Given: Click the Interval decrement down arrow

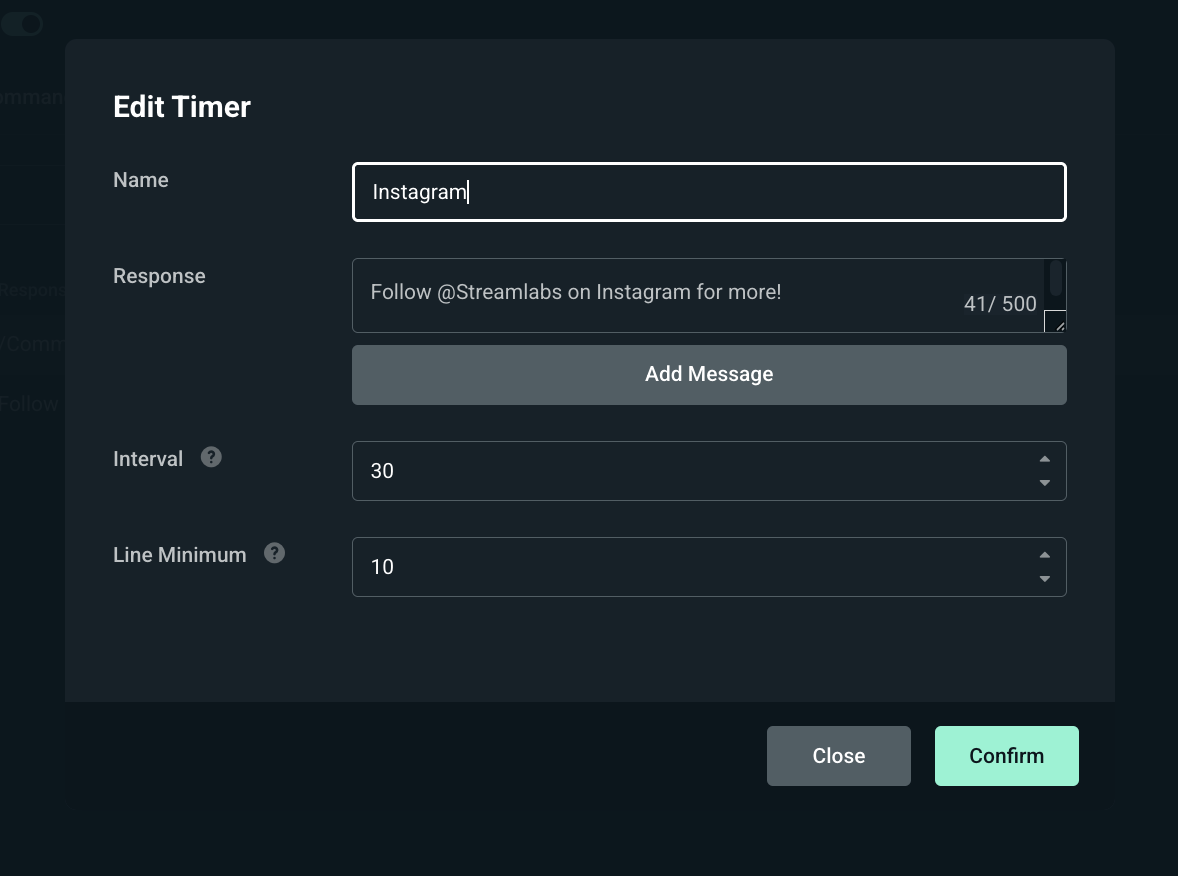Looking at the screenshot, I should [1044, 483].
